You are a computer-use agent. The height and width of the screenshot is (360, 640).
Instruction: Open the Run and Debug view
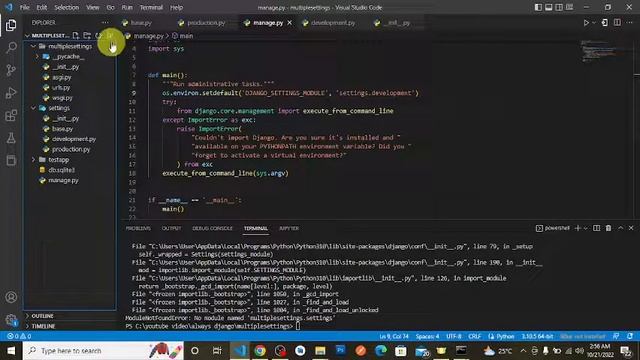(x=11, y=93)
